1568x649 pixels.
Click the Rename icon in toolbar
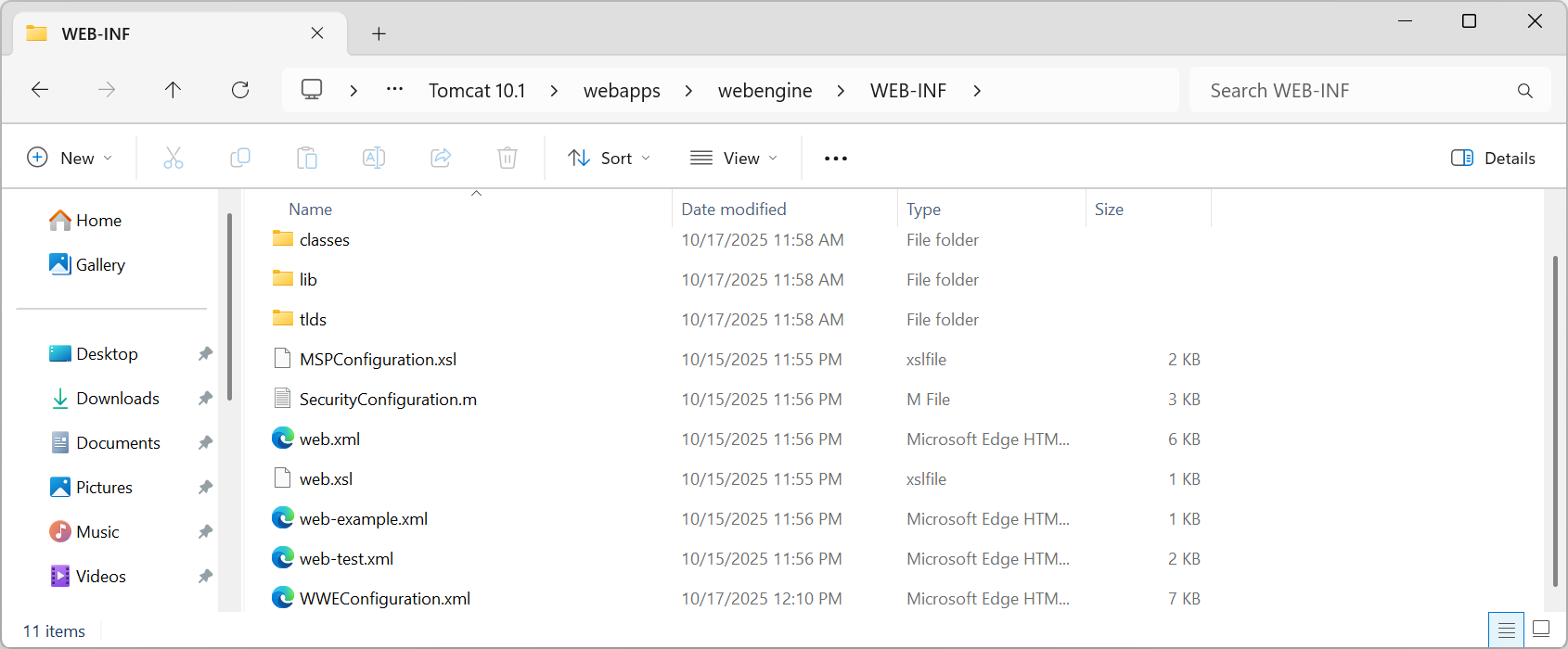coord(374,158)
